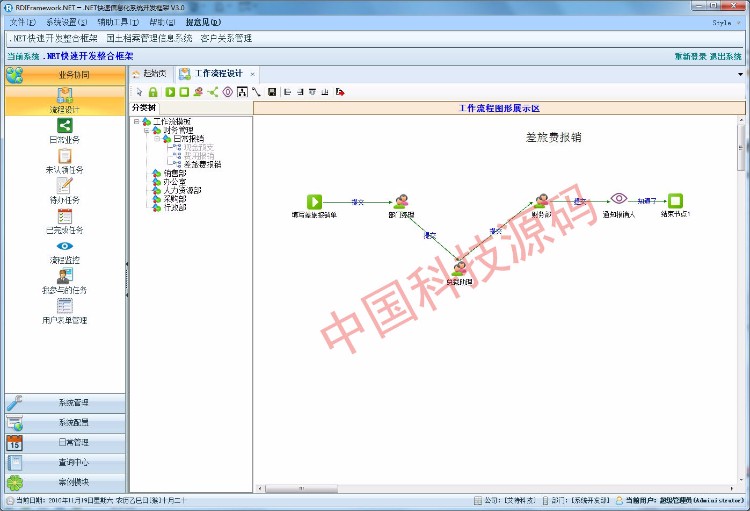
Task: Pick the green branch node tool
Action: pyautogui.click(x=213, y=92)
